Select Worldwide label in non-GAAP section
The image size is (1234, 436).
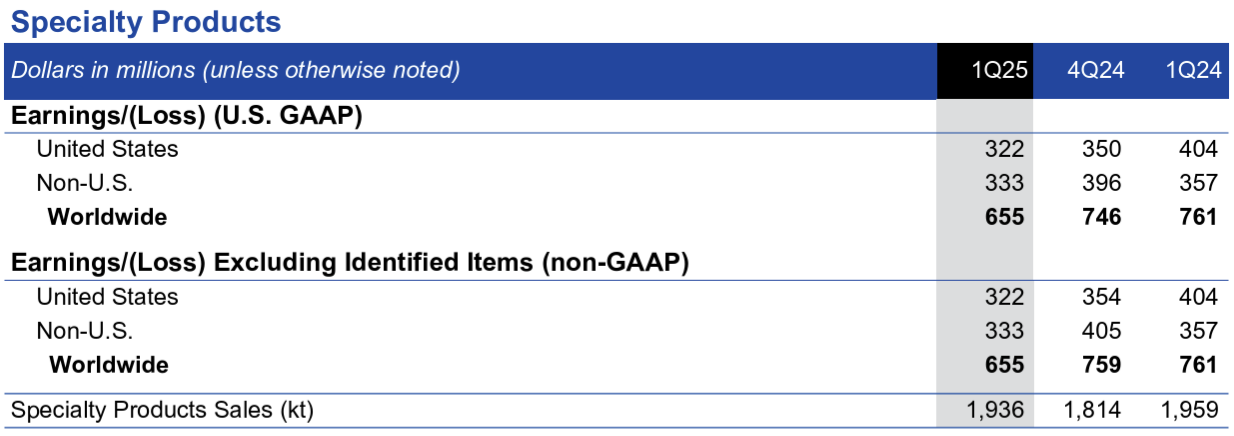(108, 364)
